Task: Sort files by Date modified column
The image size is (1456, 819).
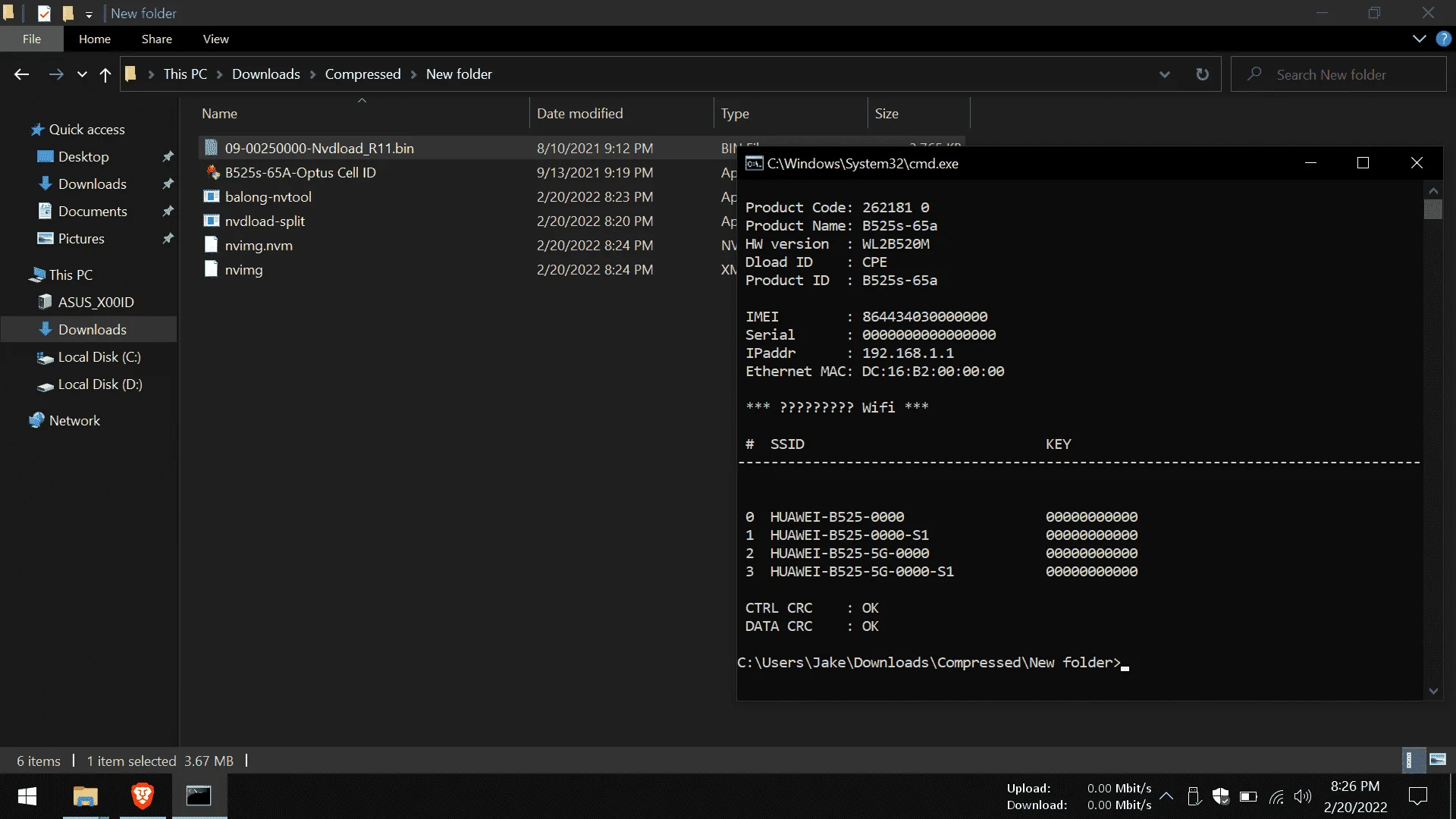Action: pos(621,113)
